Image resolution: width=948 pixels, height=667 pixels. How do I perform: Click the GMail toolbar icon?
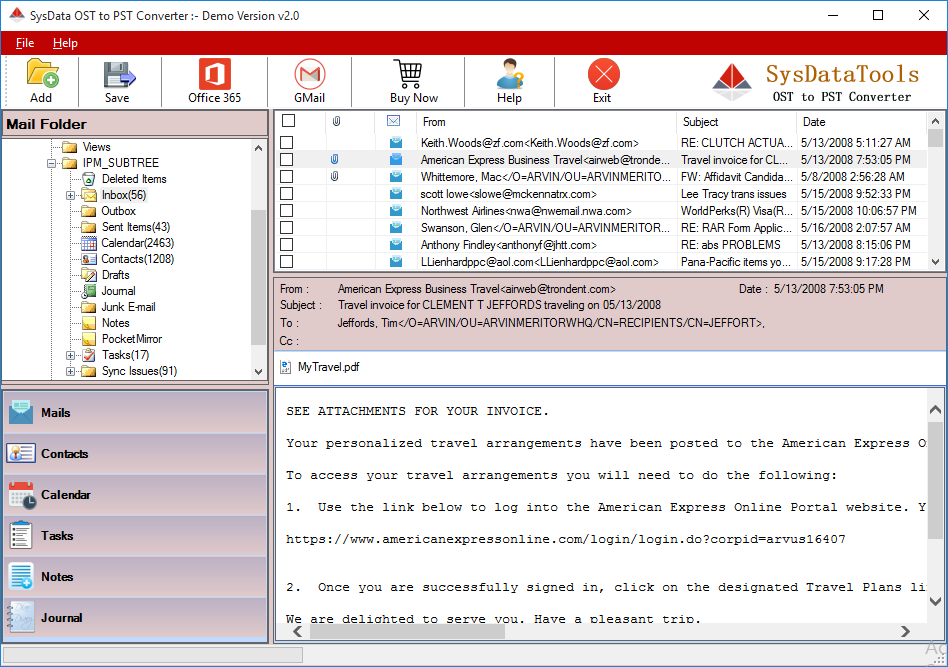pos(310,74)
